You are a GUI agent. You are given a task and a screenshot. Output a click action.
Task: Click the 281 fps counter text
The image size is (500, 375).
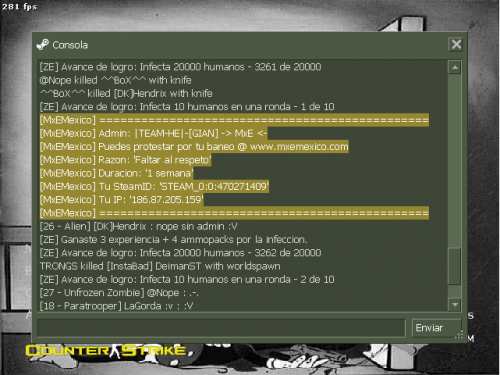coord(19,7)
